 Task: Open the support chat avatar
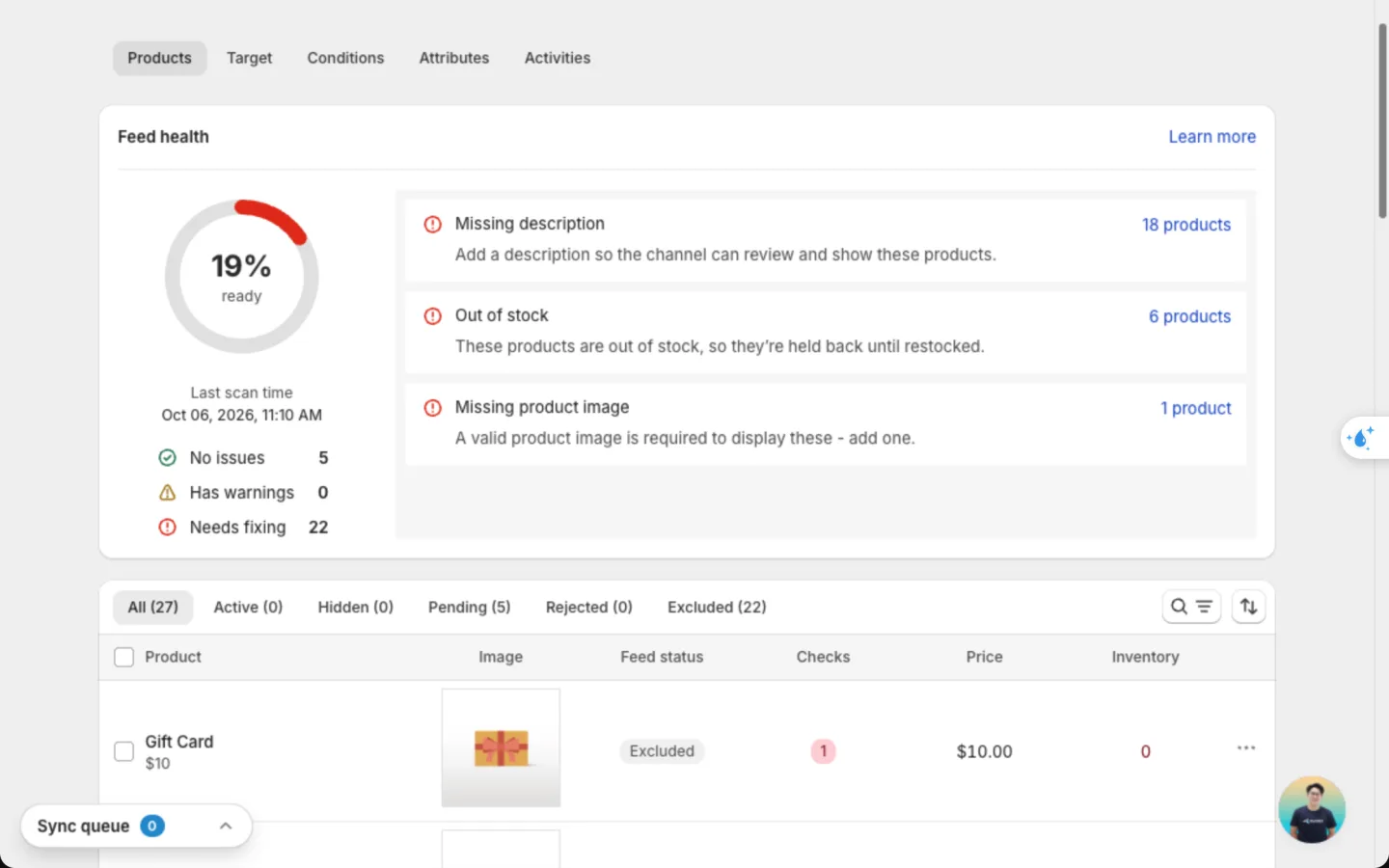(x=1312, y=809)
